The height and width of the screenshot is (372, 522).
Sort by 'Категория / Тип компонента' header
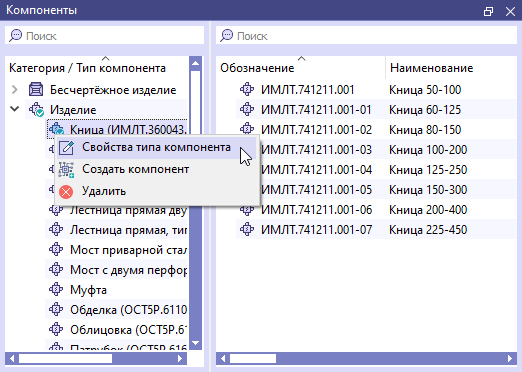(x=87, y=68)
